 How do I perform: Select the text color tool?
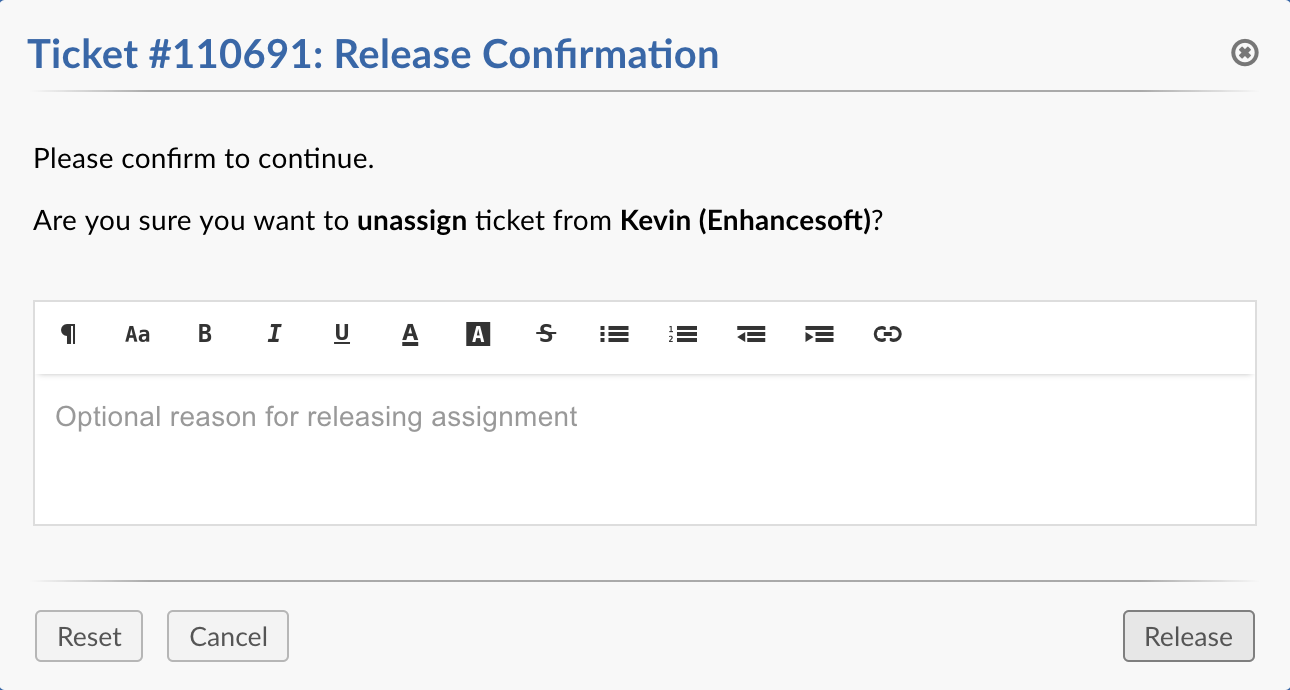click(409, 335)
